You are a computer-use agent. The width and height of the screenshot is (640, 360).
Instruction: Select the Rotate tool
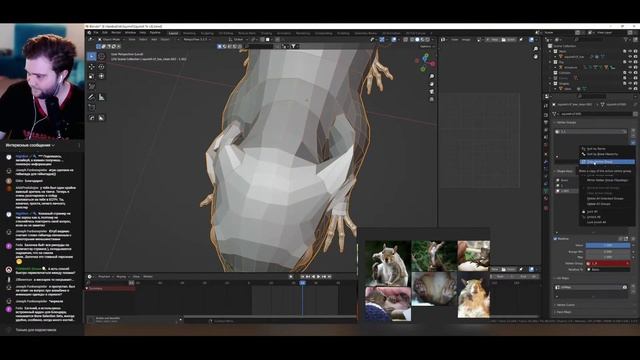tap(101, 67)
